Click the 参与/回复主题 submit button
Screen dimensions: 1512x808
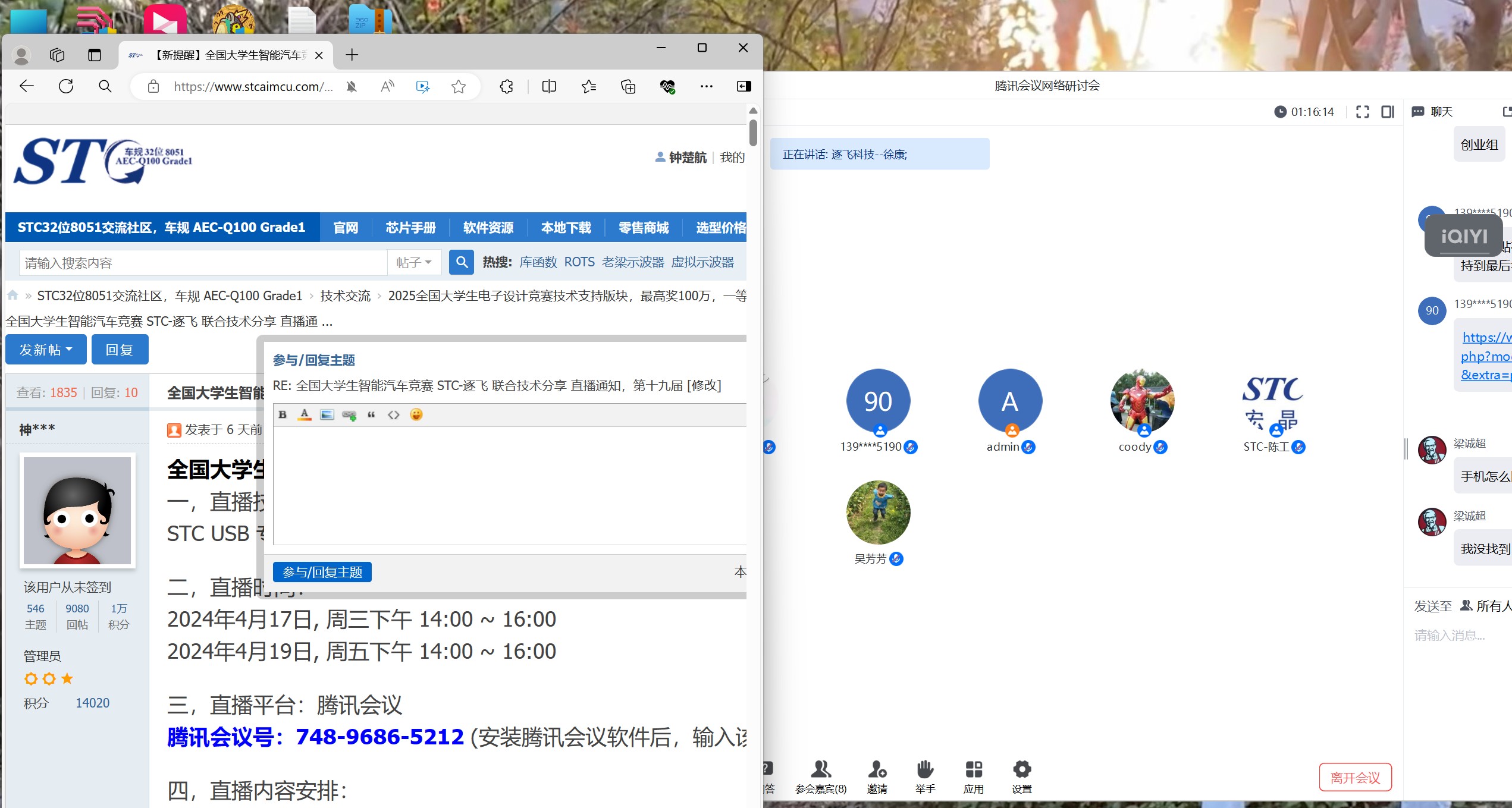point(322,572)
